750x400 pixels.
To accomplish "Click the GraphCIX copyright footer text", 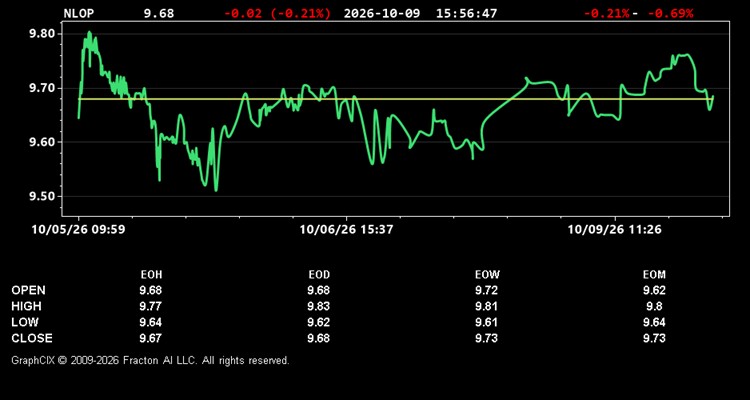I will [151, 360].
